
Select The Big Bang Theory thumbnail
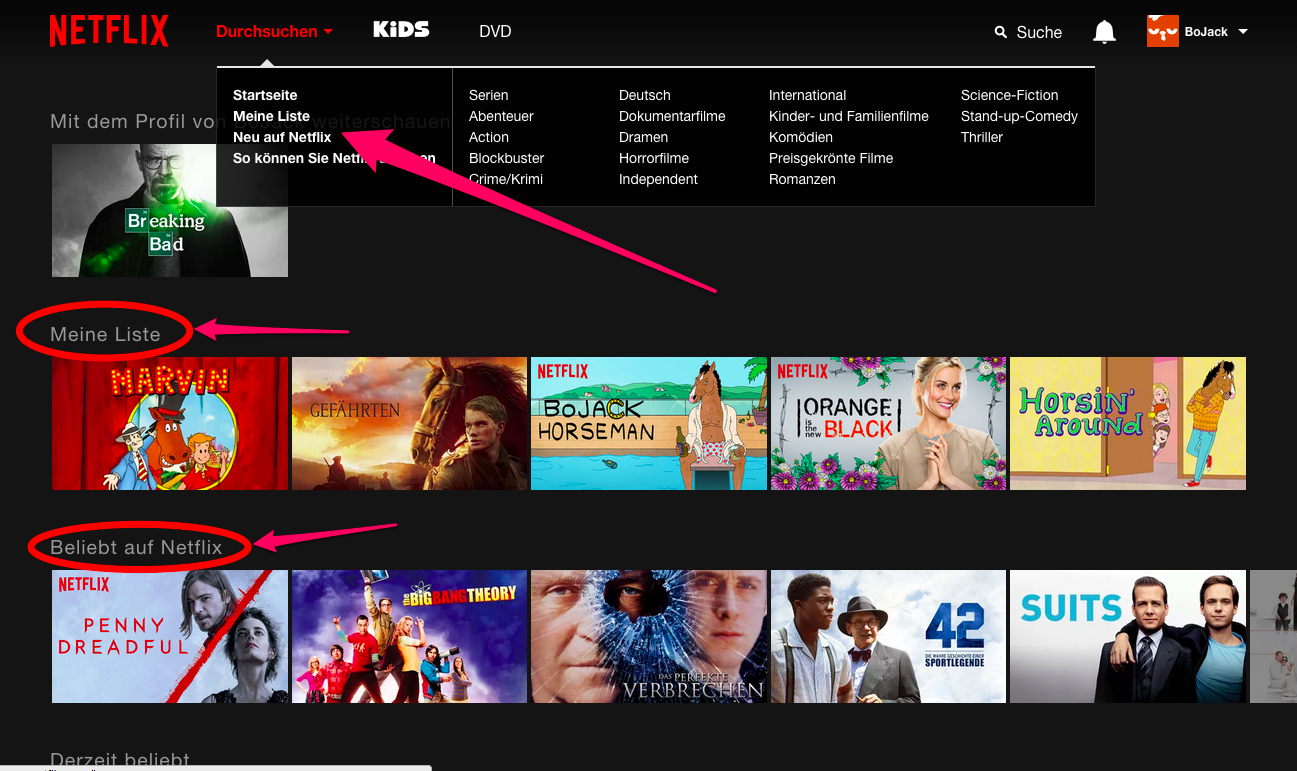pyautogui.click(x=409, y=636)
